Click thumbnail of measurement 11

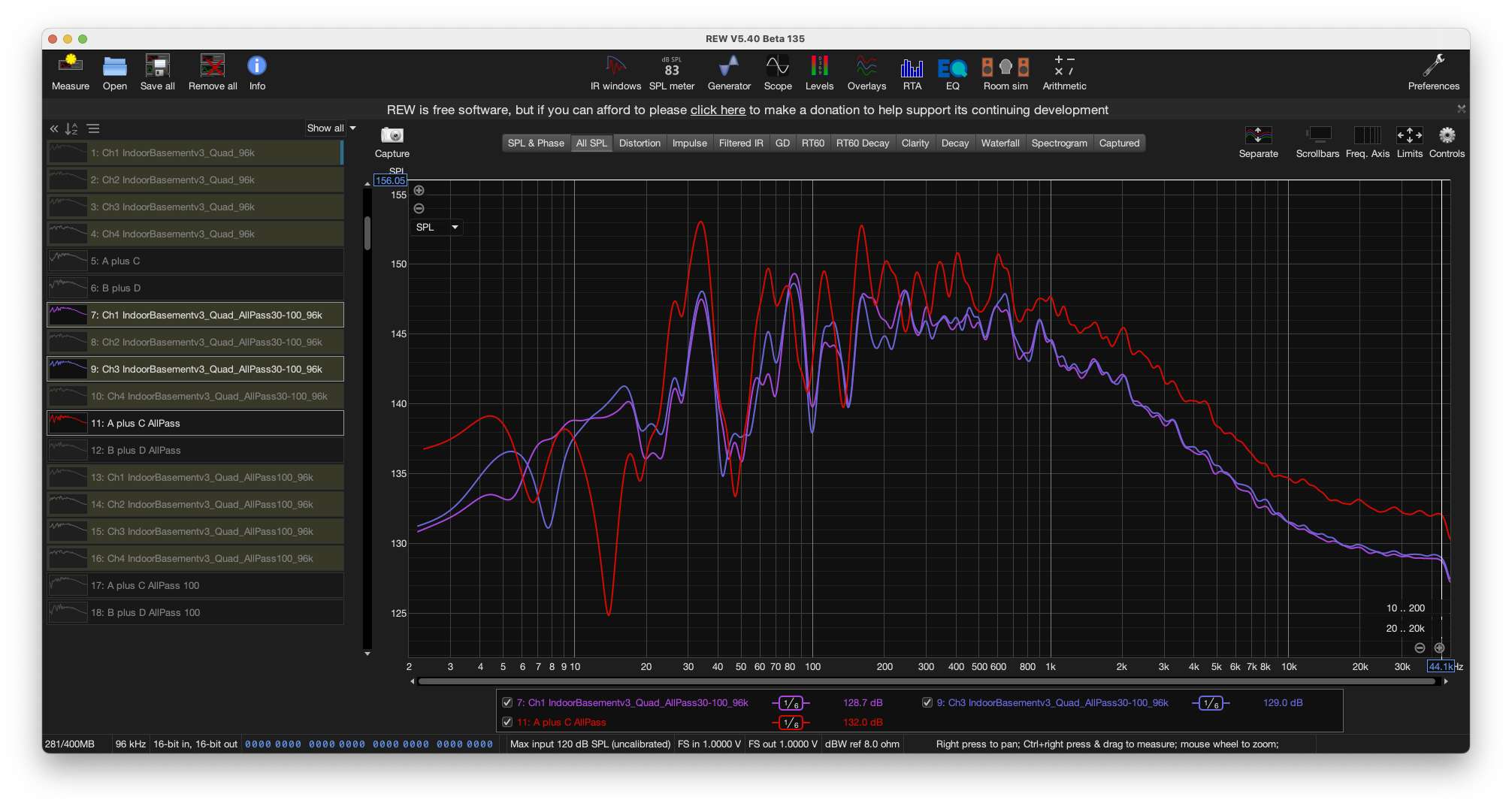pos(68,423)
